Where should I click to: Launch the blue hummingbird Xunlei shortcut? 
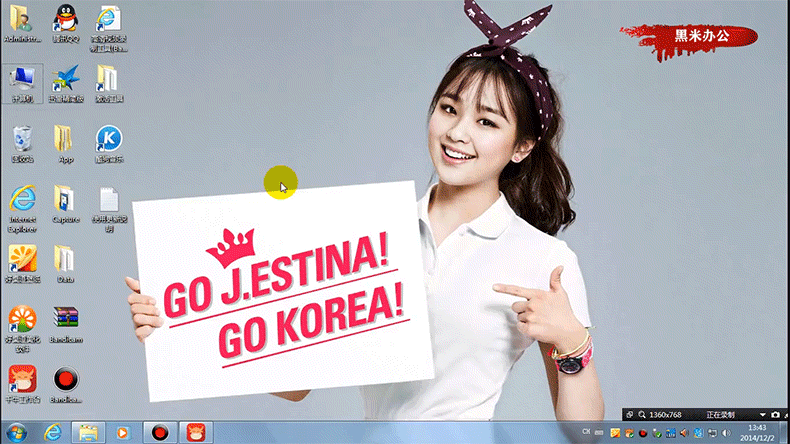tap(65, 84)
